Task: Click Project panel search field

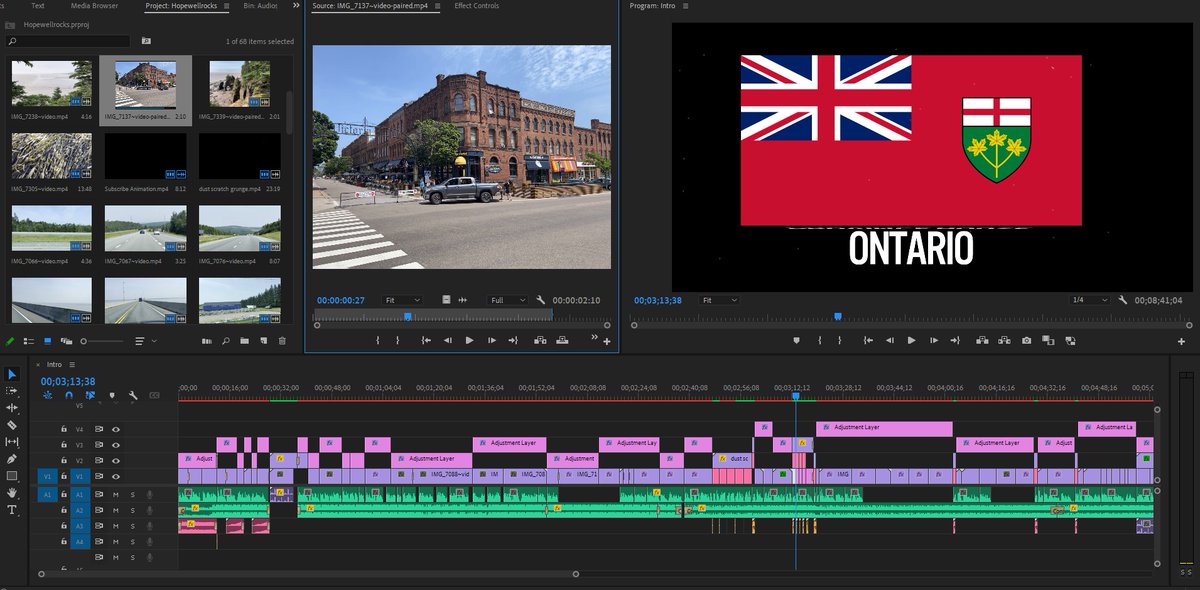Action: [x=68, y=41]
